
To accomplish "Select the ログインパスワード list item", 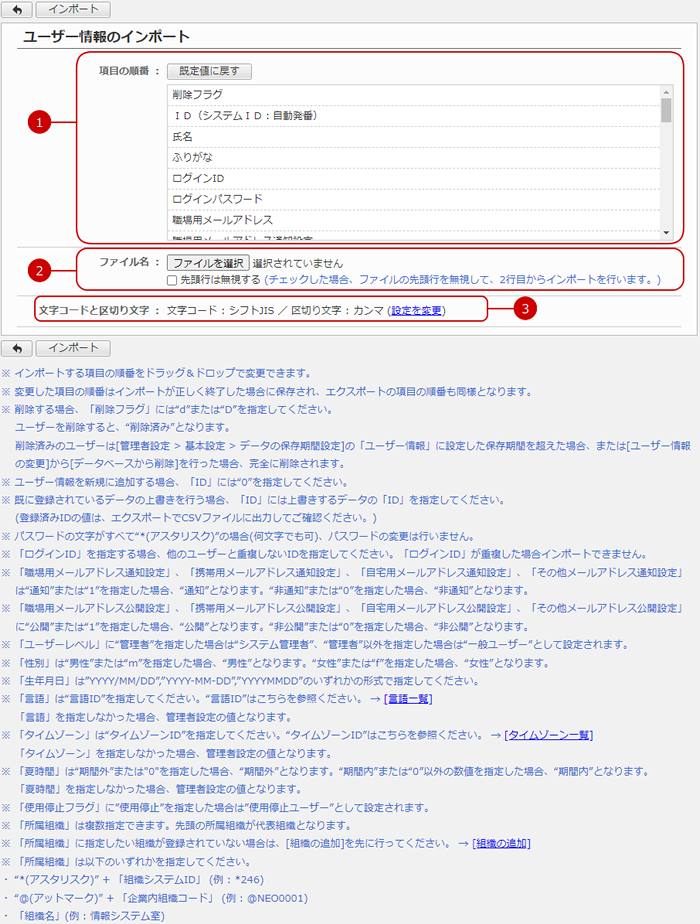I will click(x=414, y=199).
